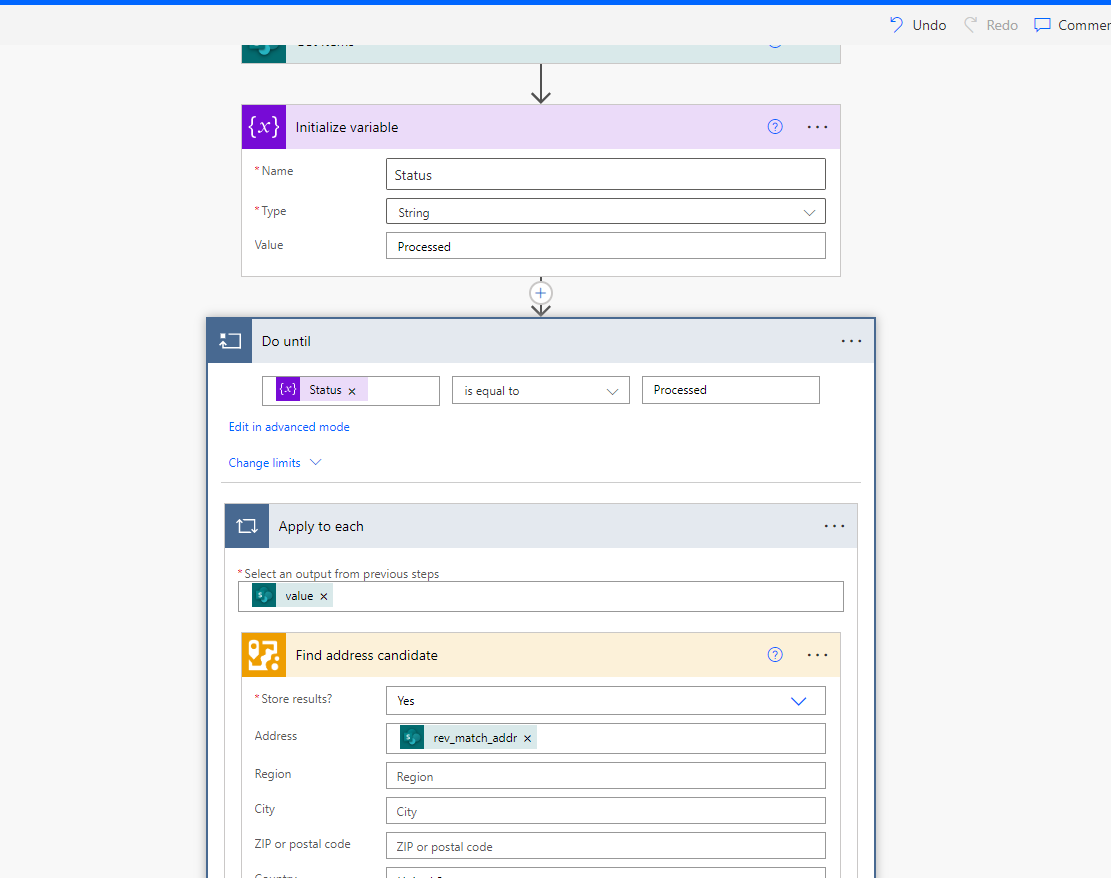
Task: Click the insert step plus icon
Action: point(540,293)
